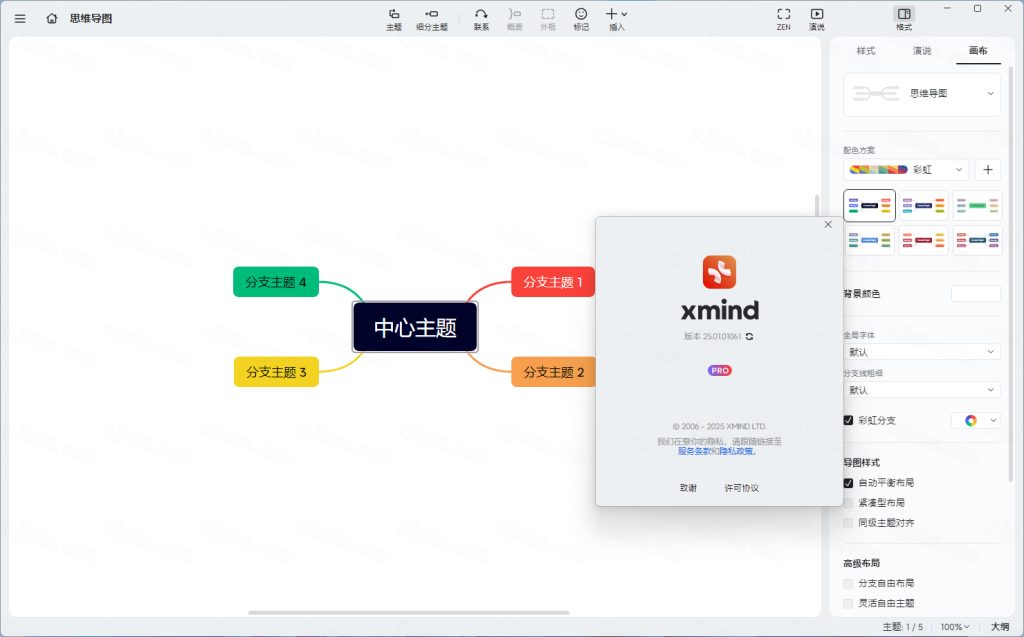Viewport: 1024px width, 637px height.
Task: Choose the first theme thumbnail in second row
Action: coord(869,240)
